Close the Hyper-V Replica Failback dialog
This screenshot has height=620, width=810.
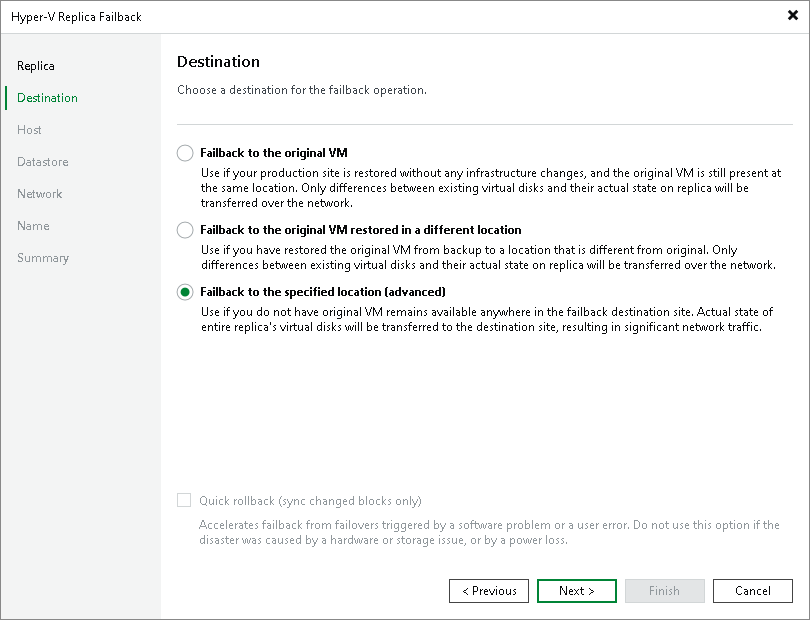tap(793, 16)
